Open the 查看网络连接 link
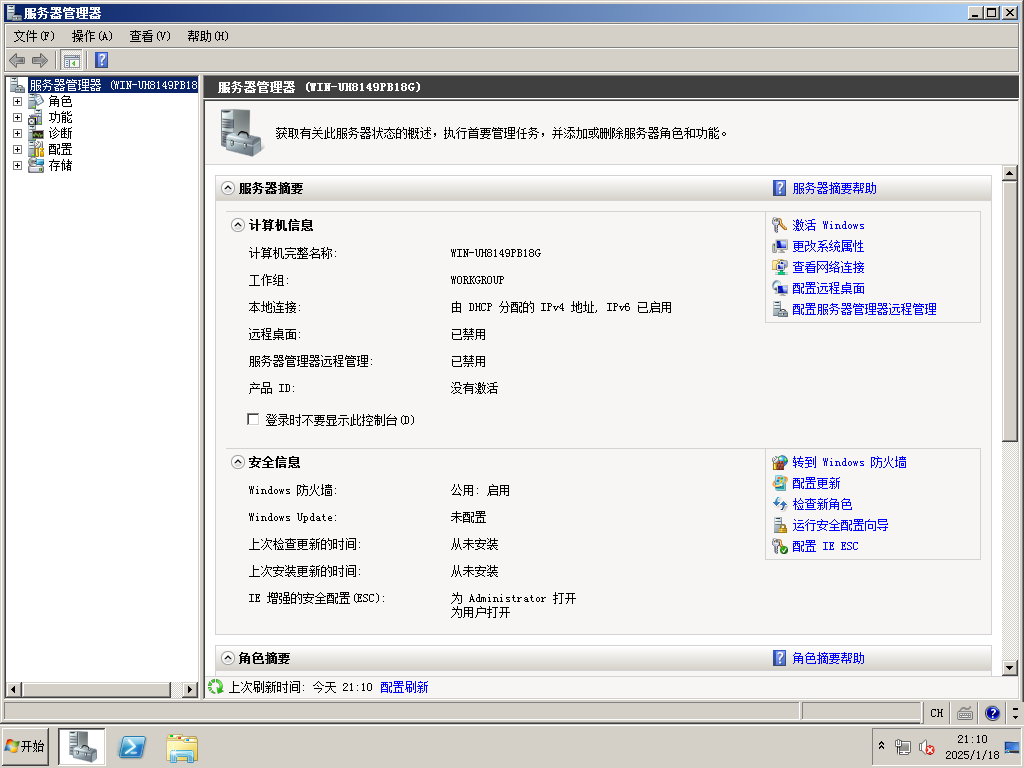Screen dimensions: 1024x768 [x=828, y=267]
